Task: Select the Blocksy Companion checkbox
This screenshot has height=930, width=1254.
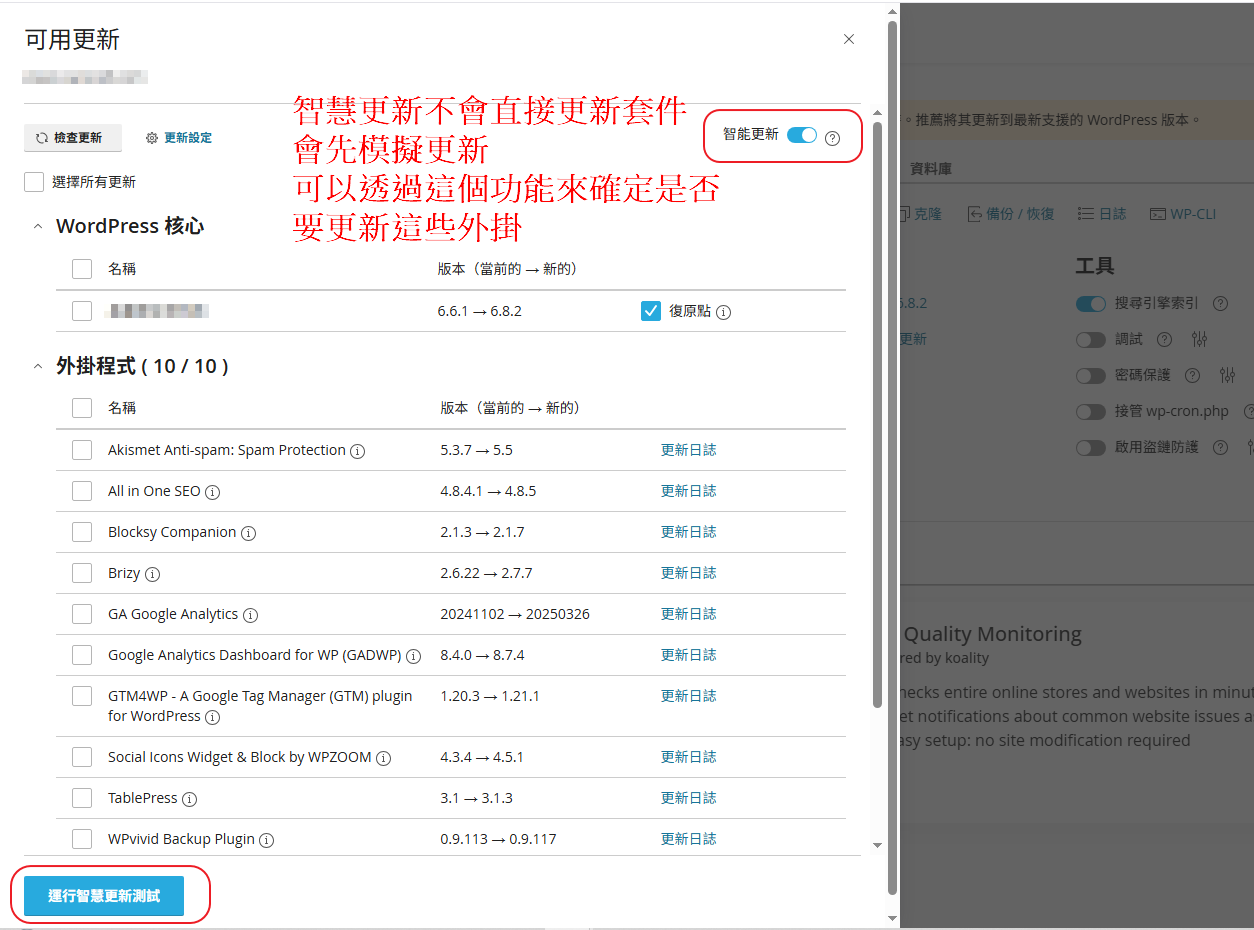Action: coord(82,532)
